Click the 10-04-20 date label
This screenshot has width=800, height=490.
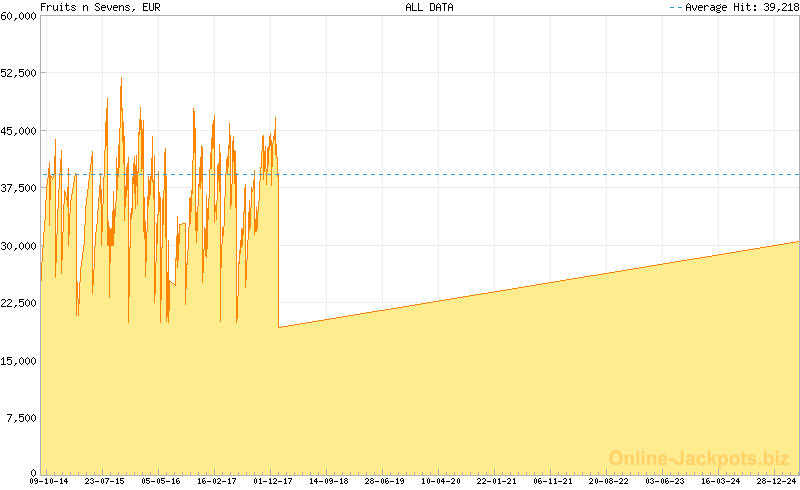pyautogui.click(x=441, y=481)
